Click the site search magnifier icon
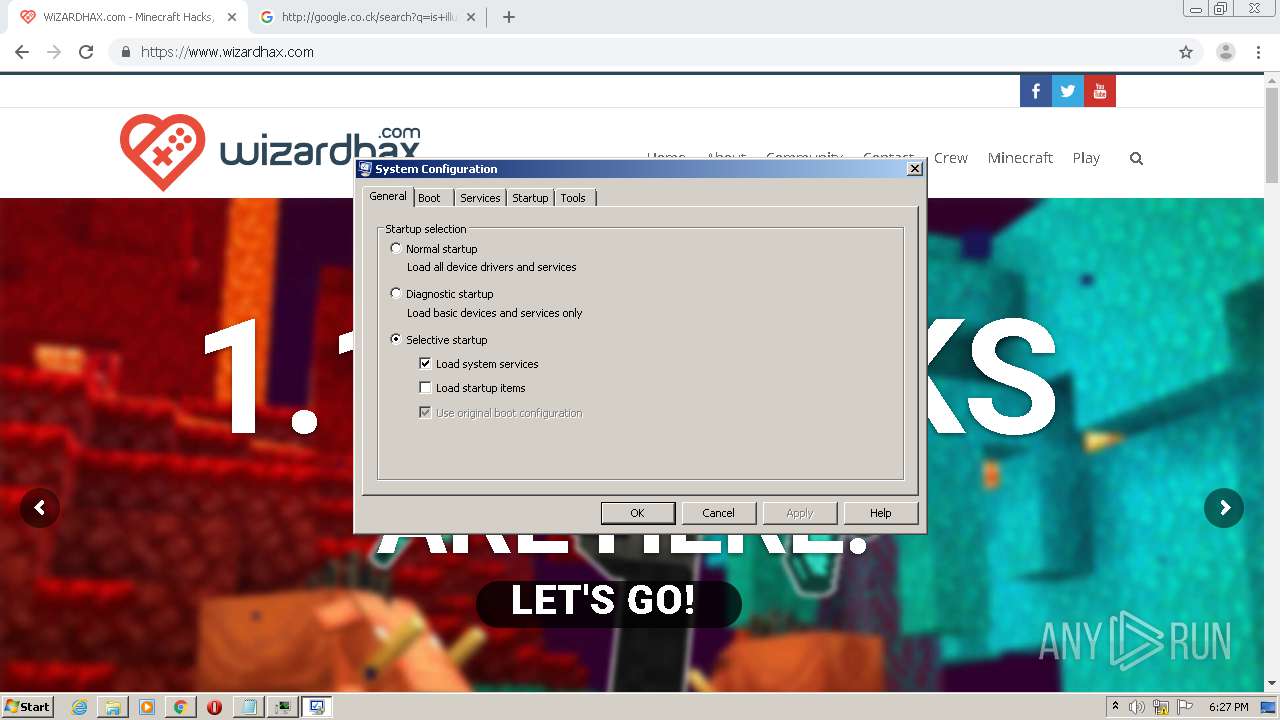The height and width of the screenshot is (720, 1280). (1136, 158)
